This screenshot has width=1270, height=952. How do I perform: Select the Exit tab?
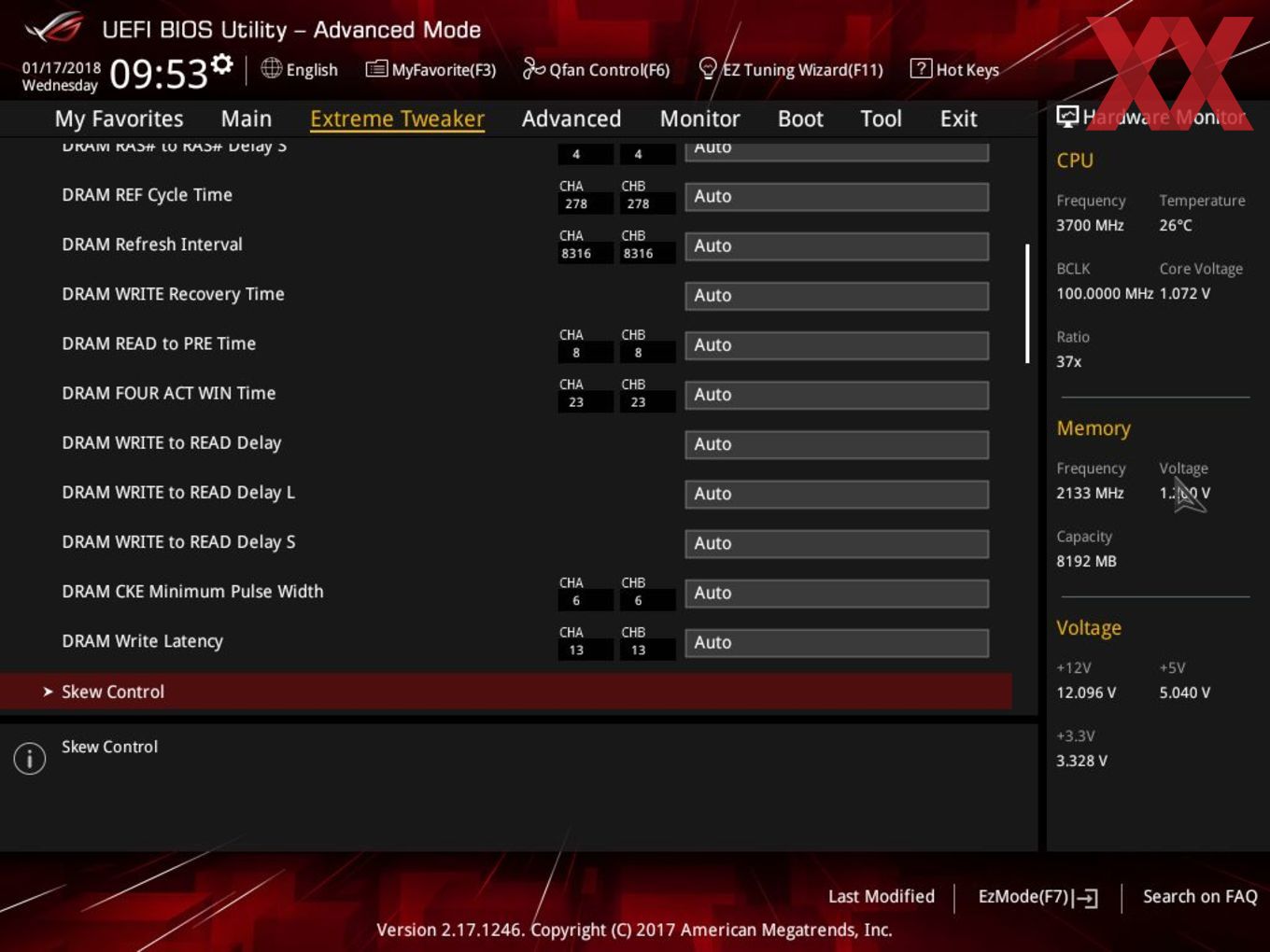tap(958, 119)
